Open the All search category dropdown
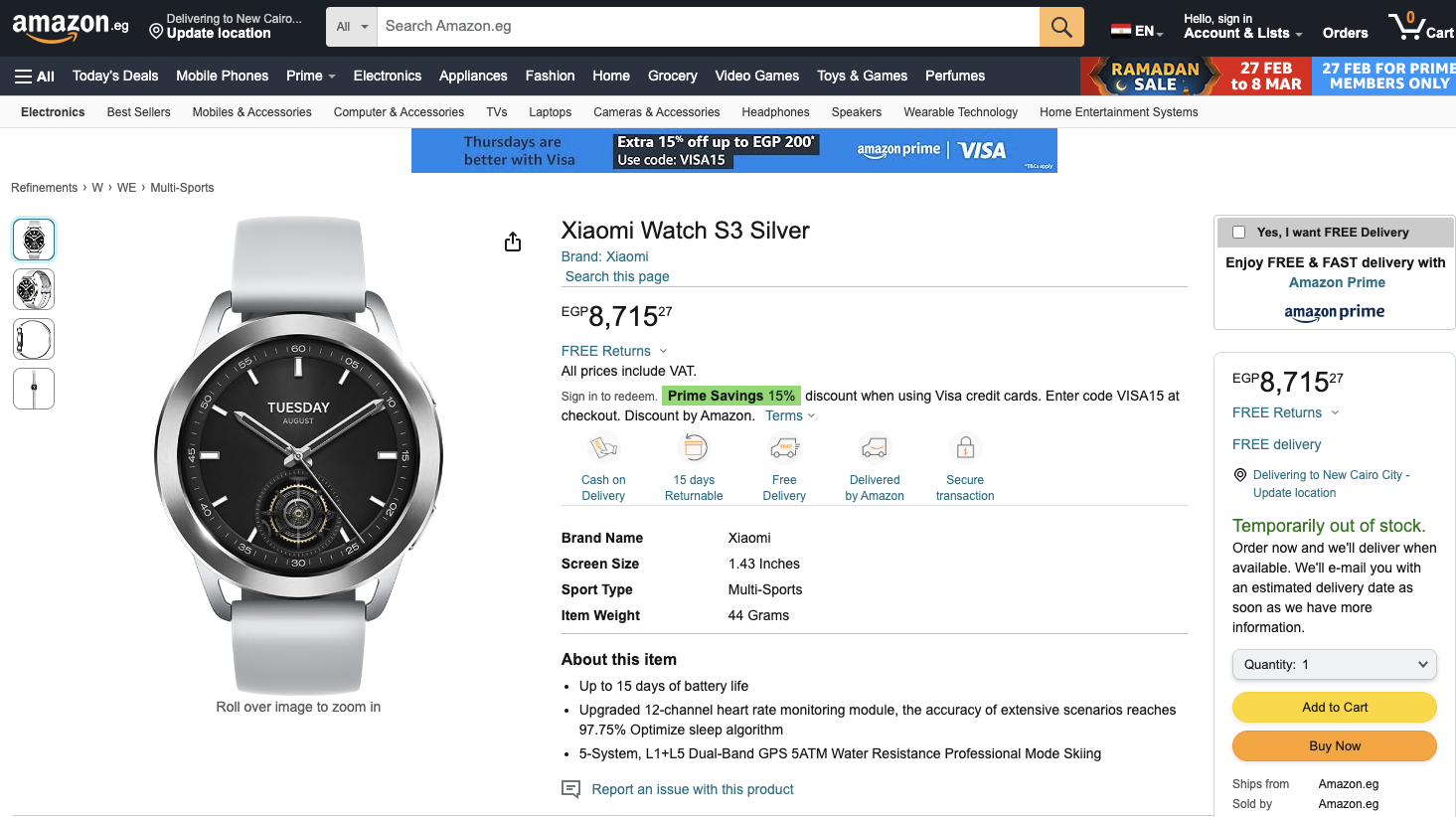Screen dimensions: 1456x817 click(x=352, y=27)
